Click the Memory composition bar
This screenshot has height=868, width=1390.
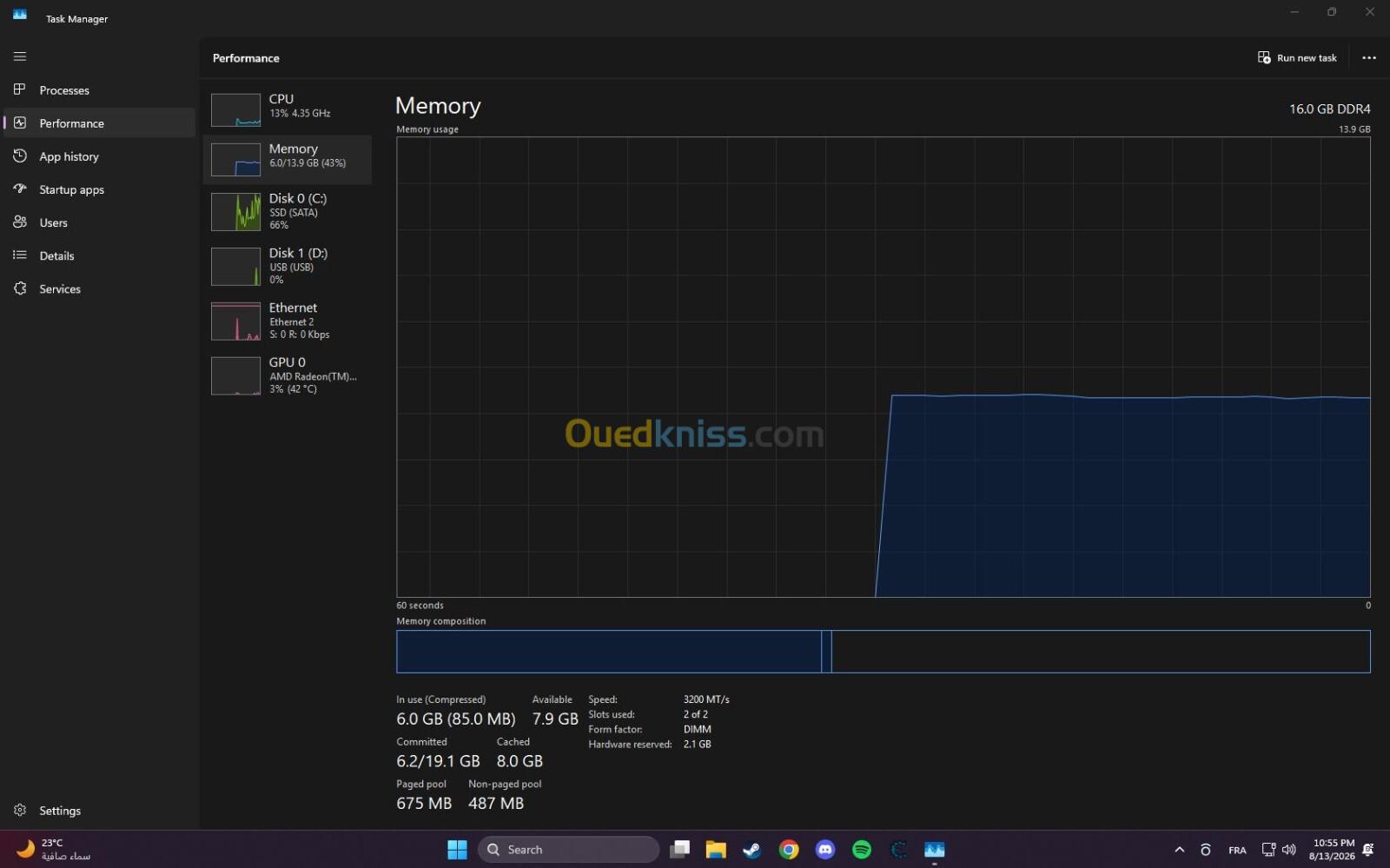pos(883,652)
